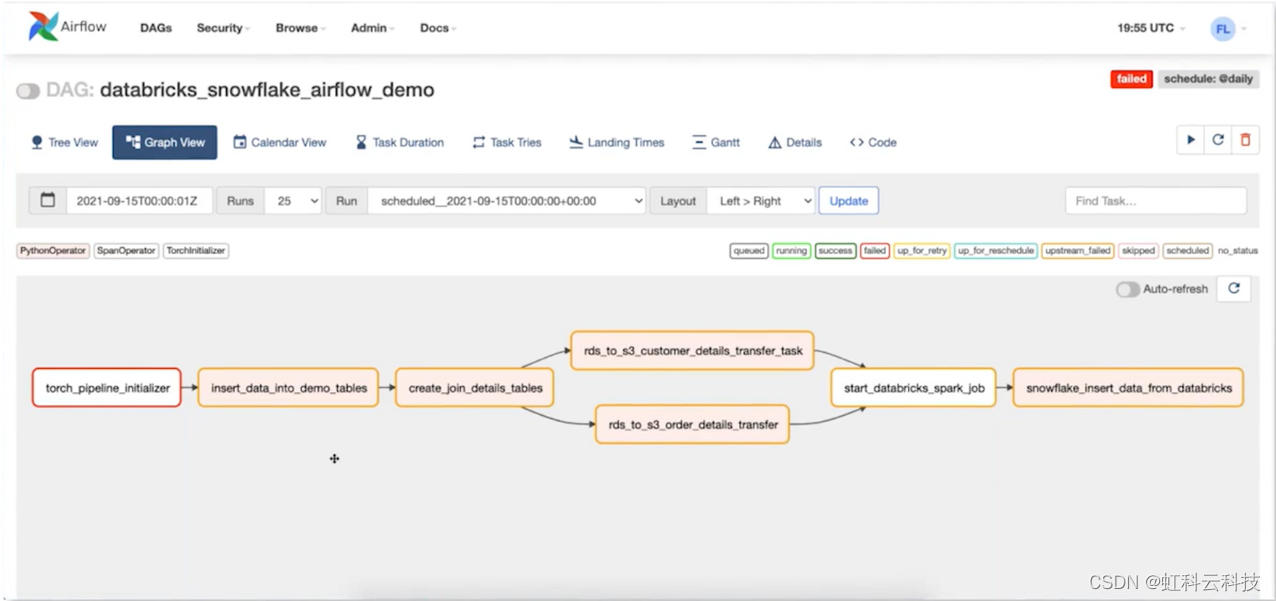Viewport: 1276px width, 601px height.
Task: Open the Gantt tab
Action: (716, 142)
